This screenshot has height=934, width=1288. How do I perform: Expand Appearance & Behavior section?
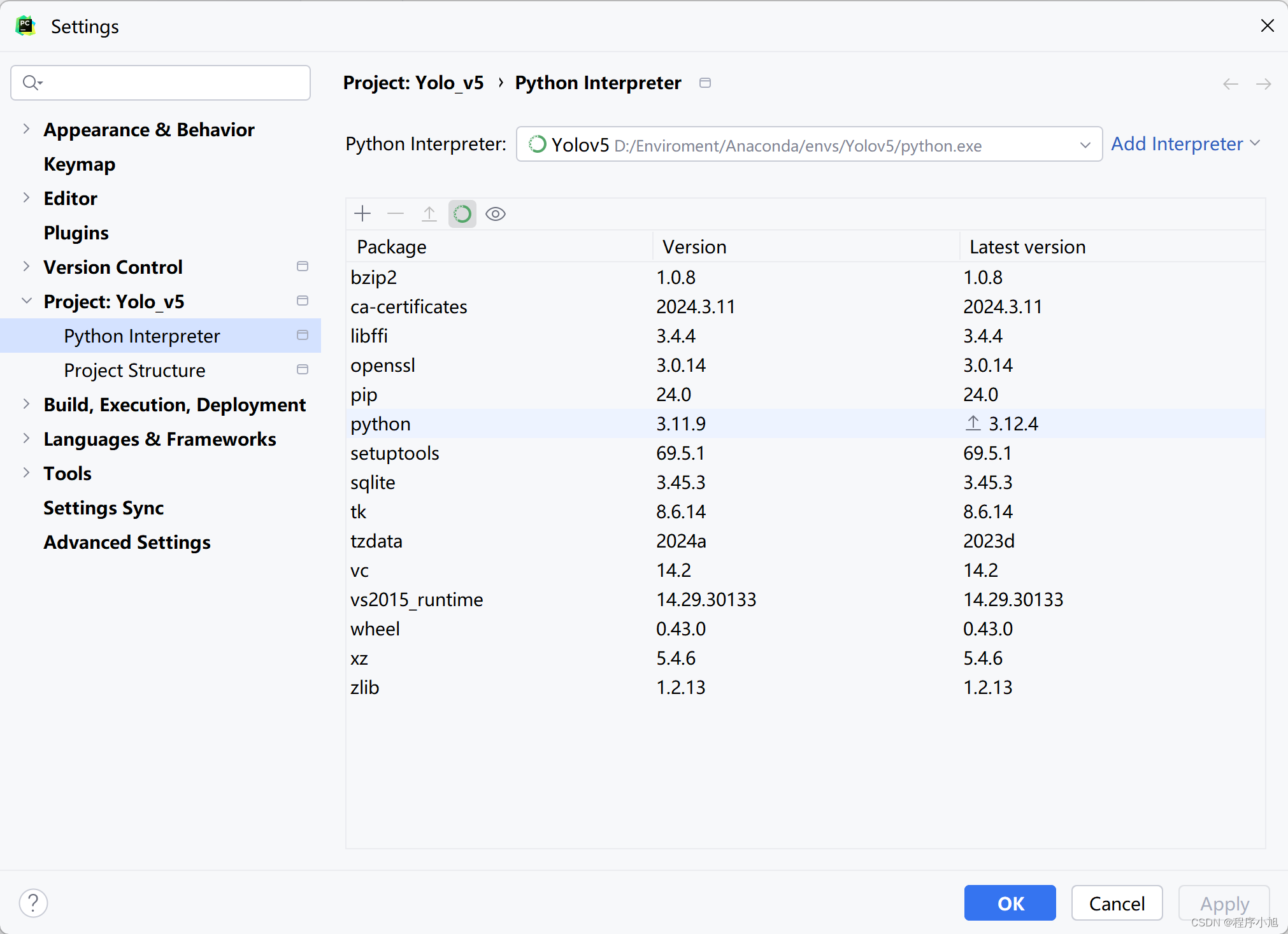(26, 129)
